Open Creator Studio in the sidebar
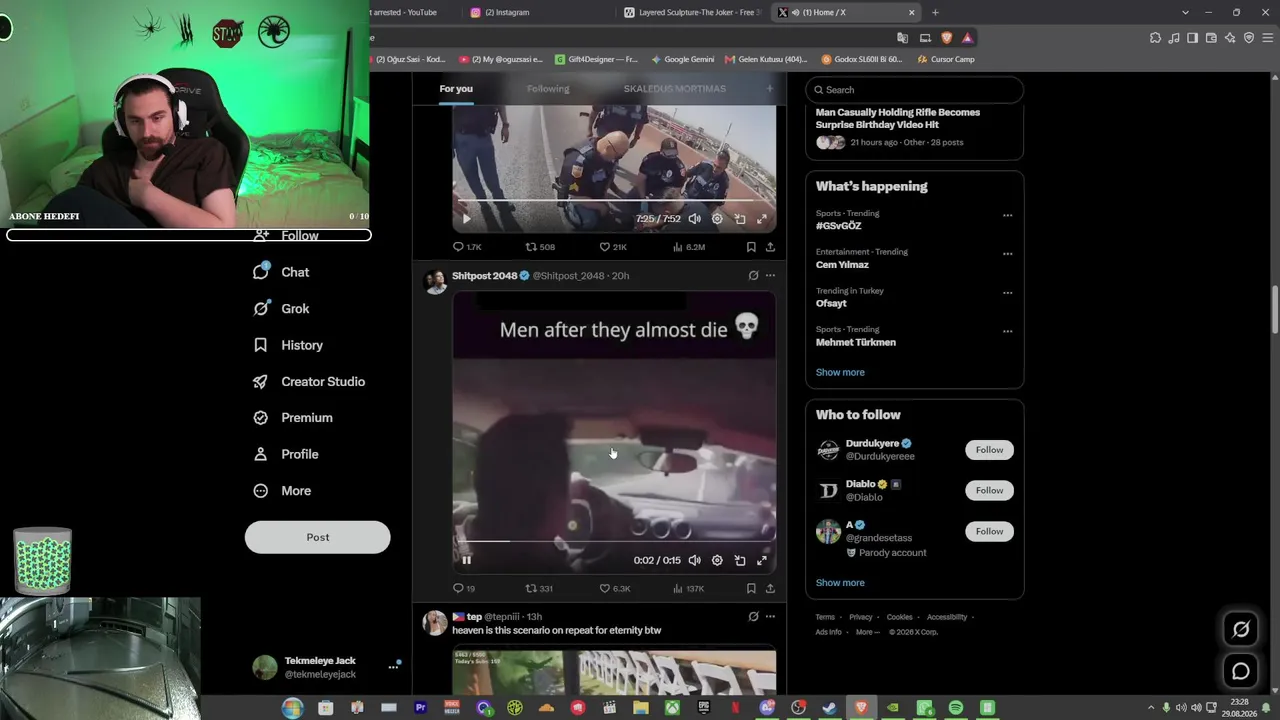Screen dimensions: 1280x720 tap(309, 382)
